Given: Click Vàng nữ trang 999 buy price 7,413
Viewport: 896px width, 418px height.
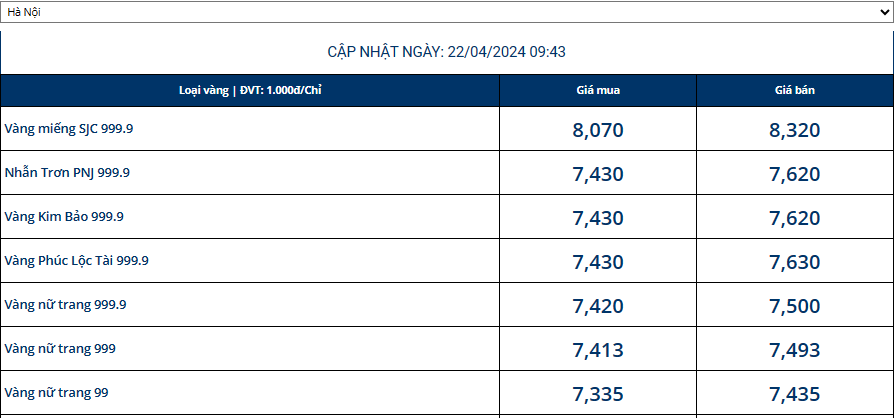Looking at the screenshot, I should [x=598, y=350].
